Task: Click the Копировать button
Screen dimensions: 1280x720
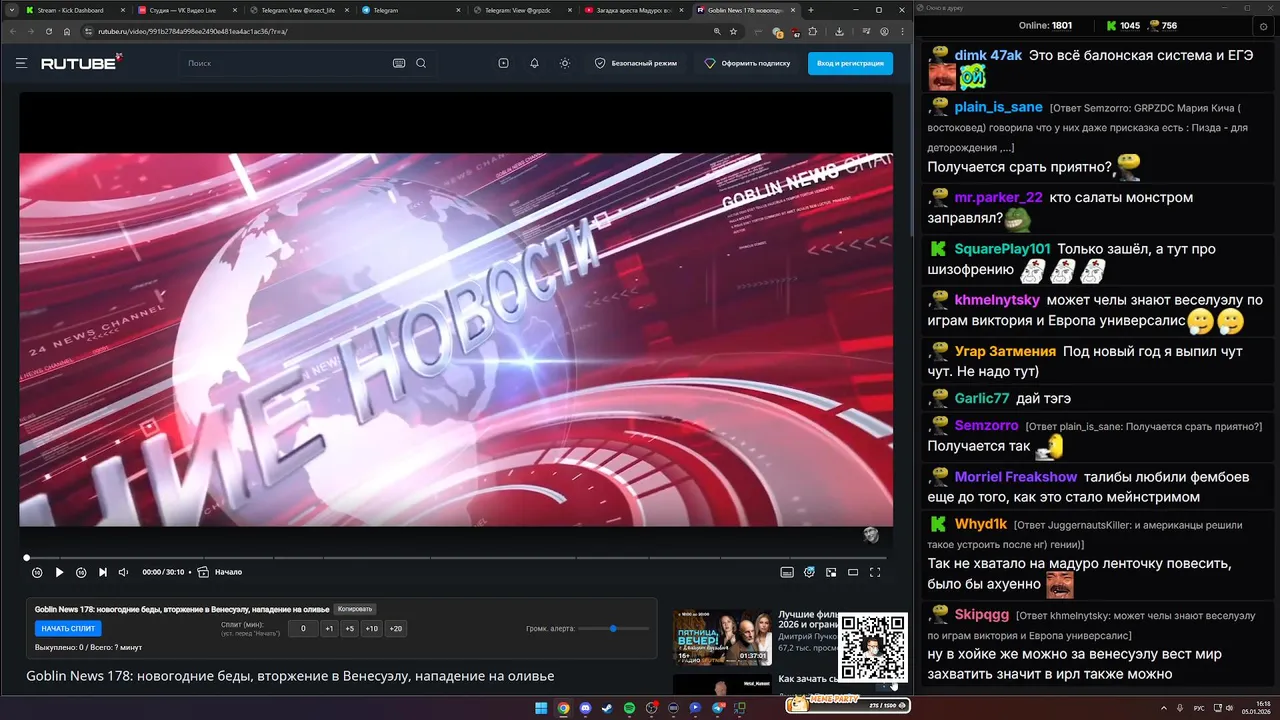Action: (x=355, y=609)
